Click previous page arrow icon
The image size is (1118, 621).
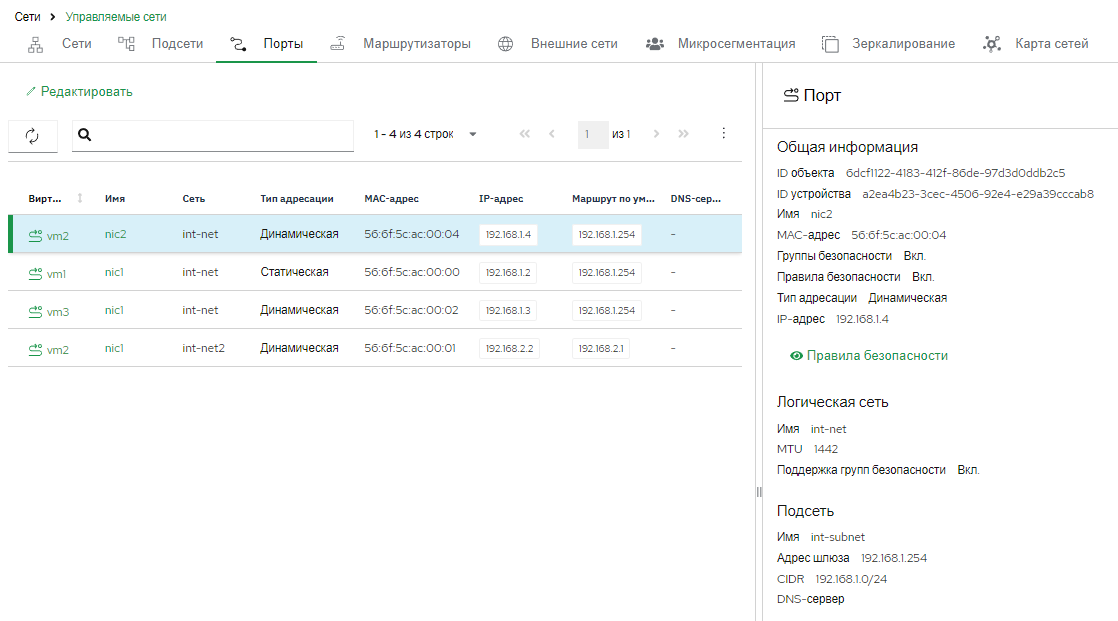click(552, 133)
